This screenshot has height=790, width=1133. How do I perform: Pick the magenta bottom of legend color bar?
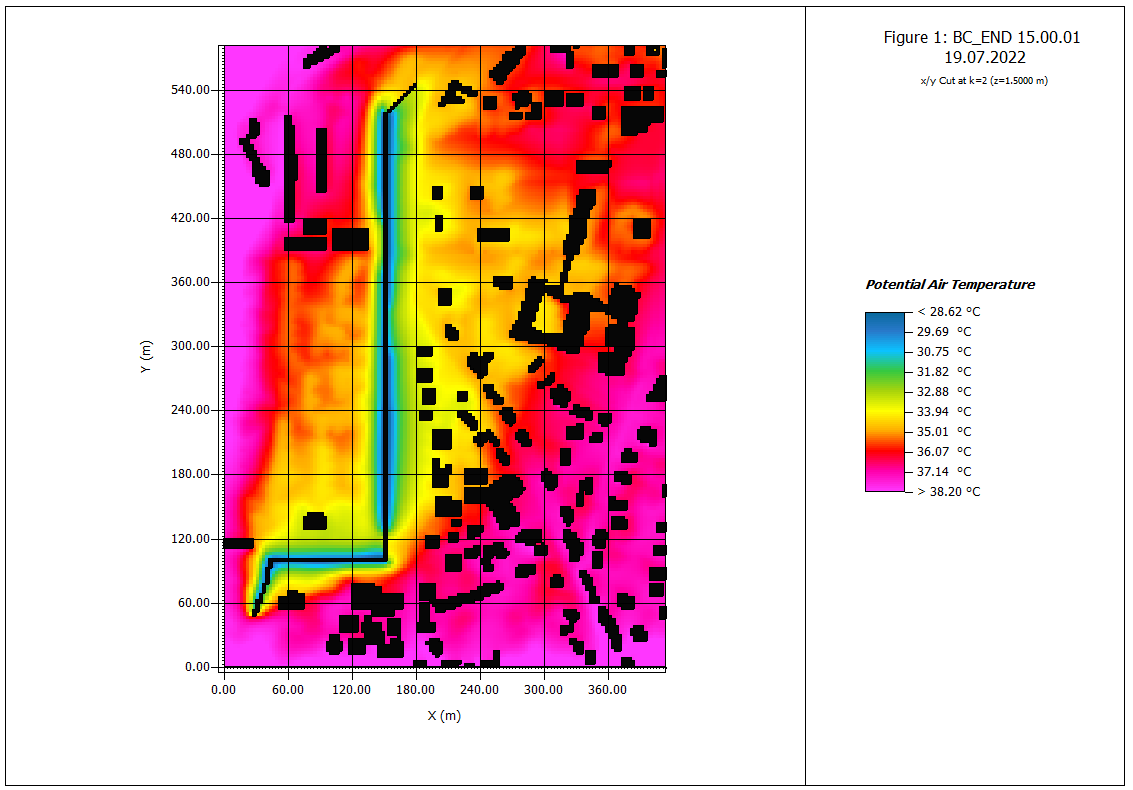pyautogui.click(x=884, y=484)
